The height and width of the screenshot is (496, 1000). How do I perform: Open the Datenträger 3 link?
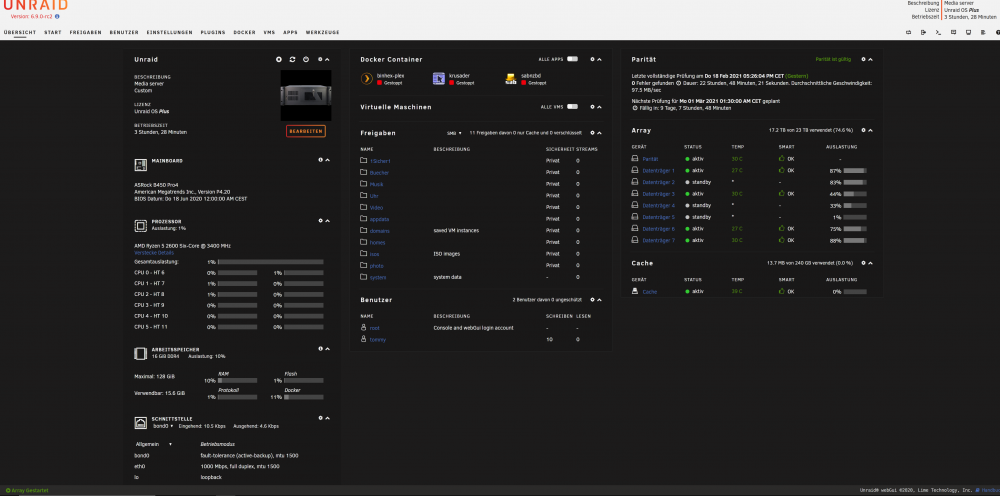coord(658,194)
